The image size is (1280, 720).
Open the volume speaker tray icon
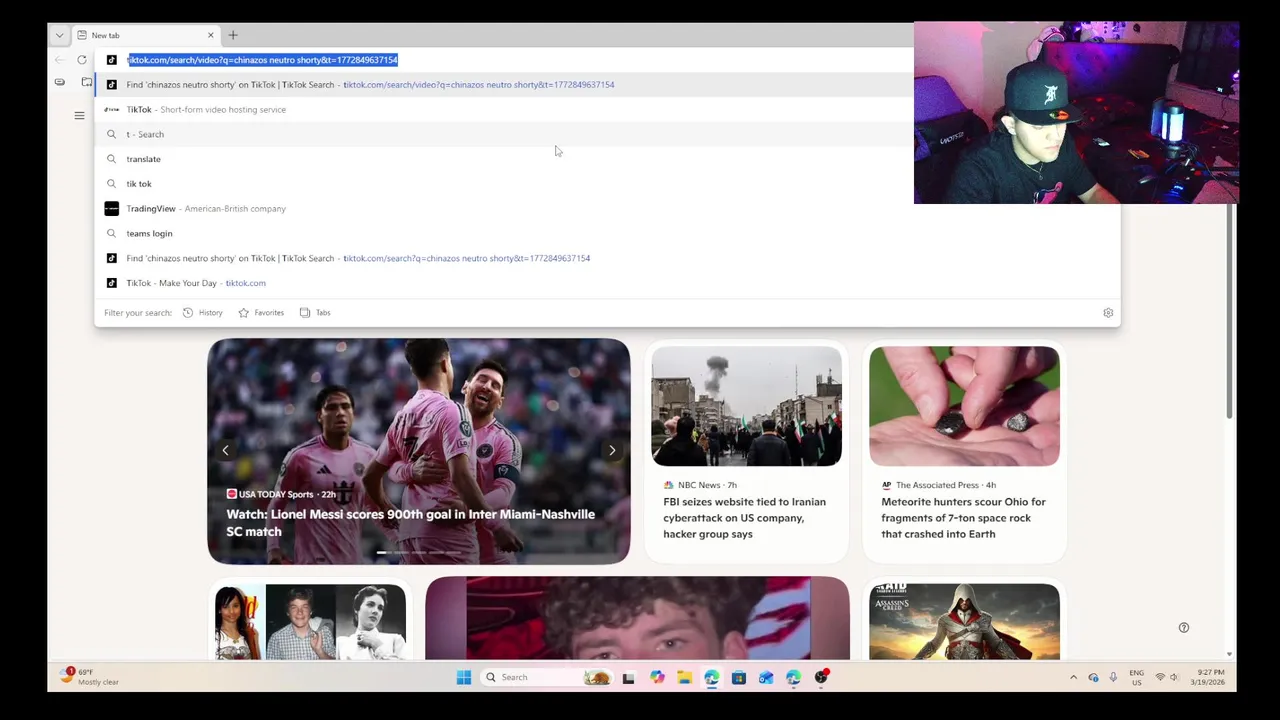[x=1175, y=677]
